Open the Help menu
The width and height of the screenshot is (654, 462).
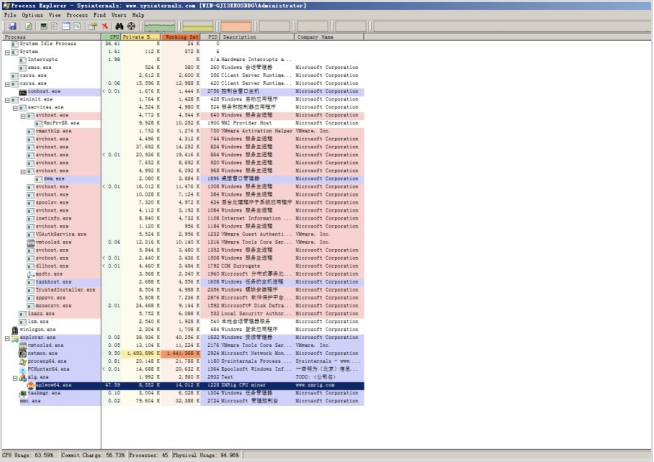click(138, 15)
